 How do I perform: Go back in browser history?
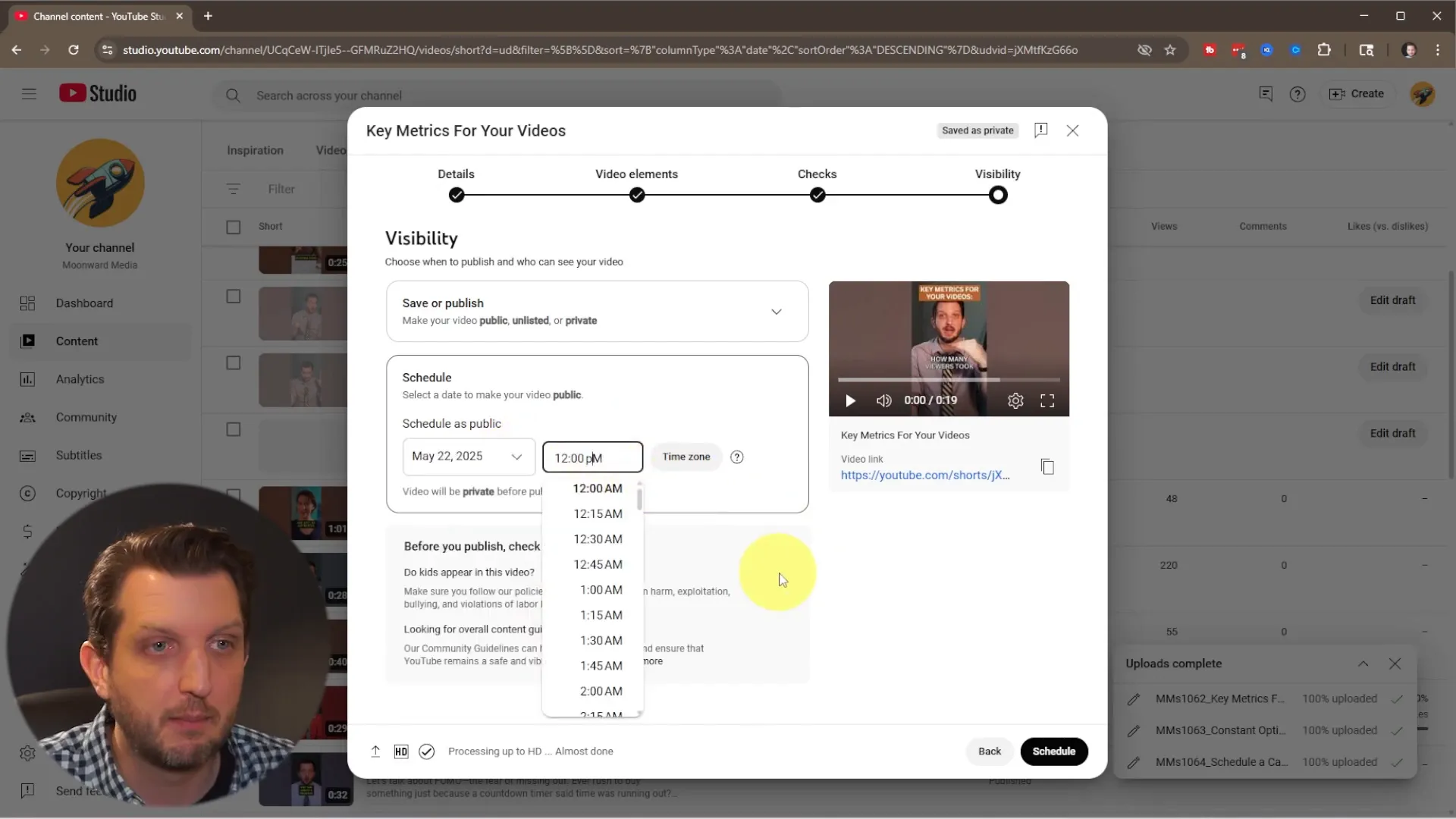click(17, 50)
